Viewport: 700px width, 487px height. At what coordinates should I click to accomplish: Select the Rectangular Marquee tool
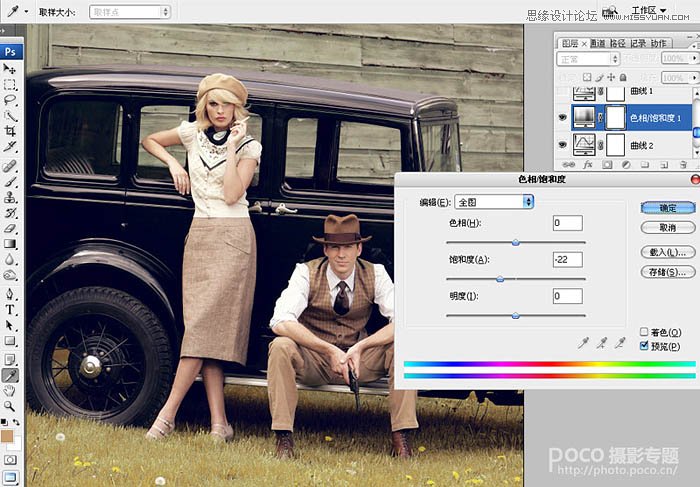tap(9, 84)
